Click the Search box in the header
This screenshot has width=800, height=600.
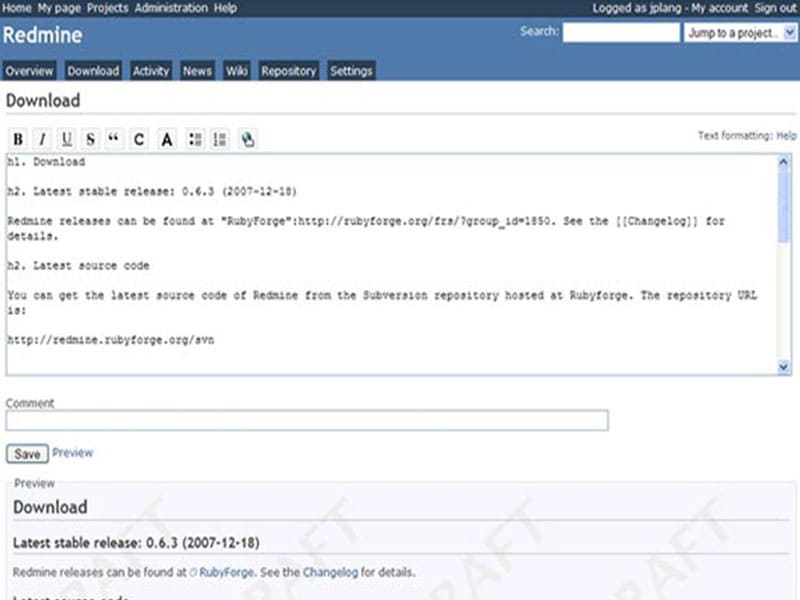[x=620, y=31]
